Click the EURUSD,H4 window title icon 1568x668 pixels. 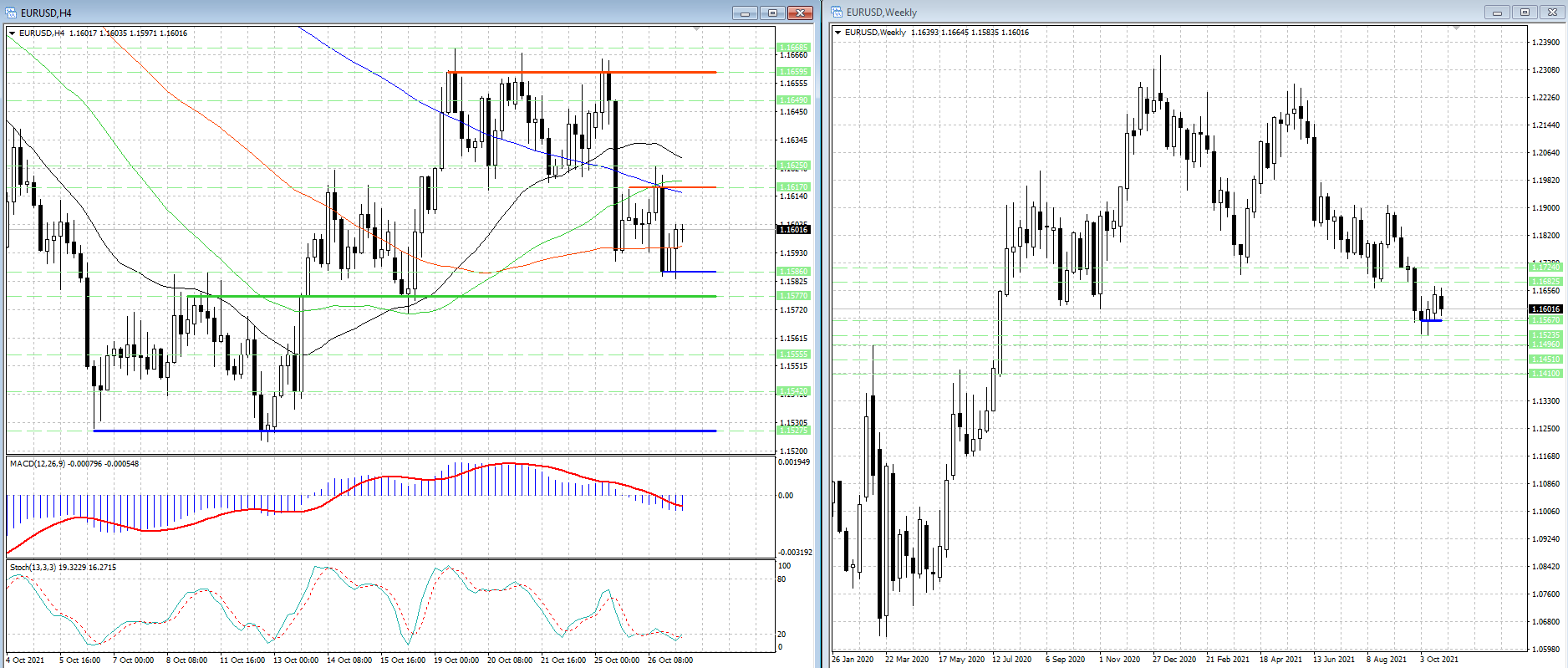coord(11,13)
